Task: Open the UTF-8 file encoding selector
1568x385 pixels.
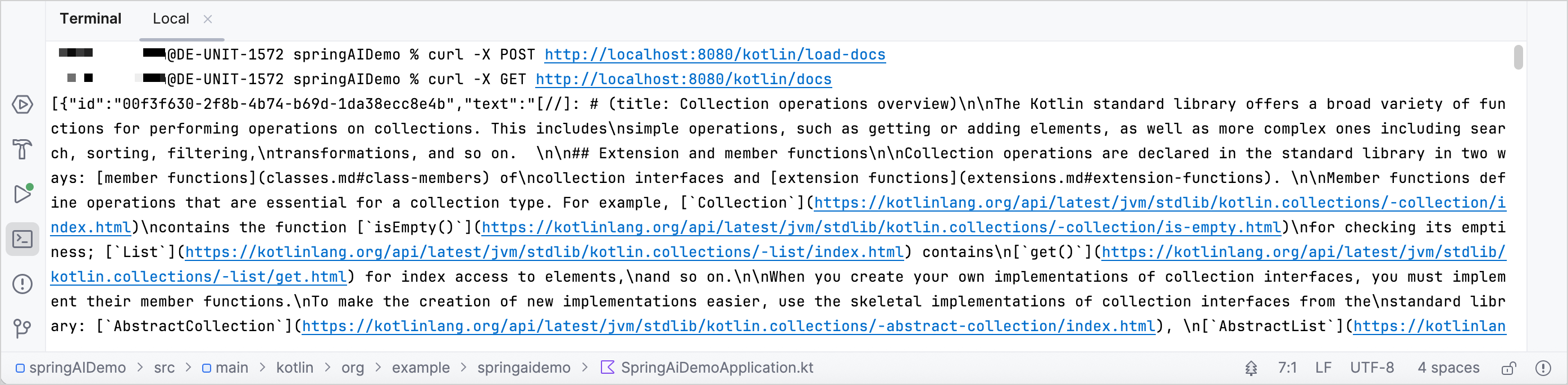Action: (1371, 368)
